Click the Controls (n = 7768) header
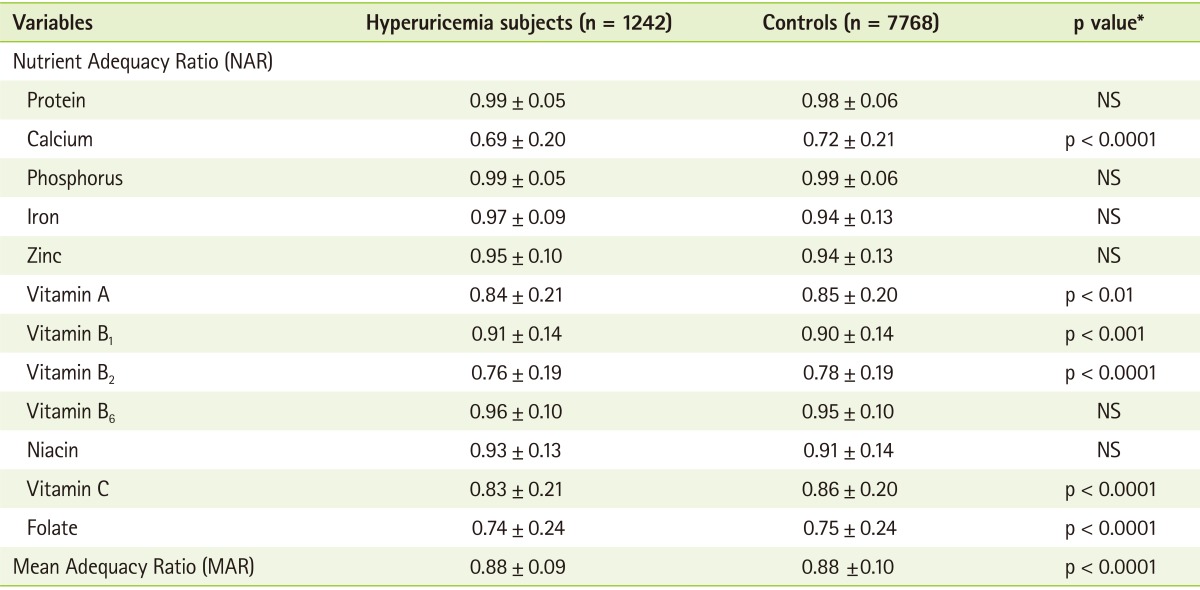Image resolution: width=1200 pixels, height=590 pixels. (850, 22)
